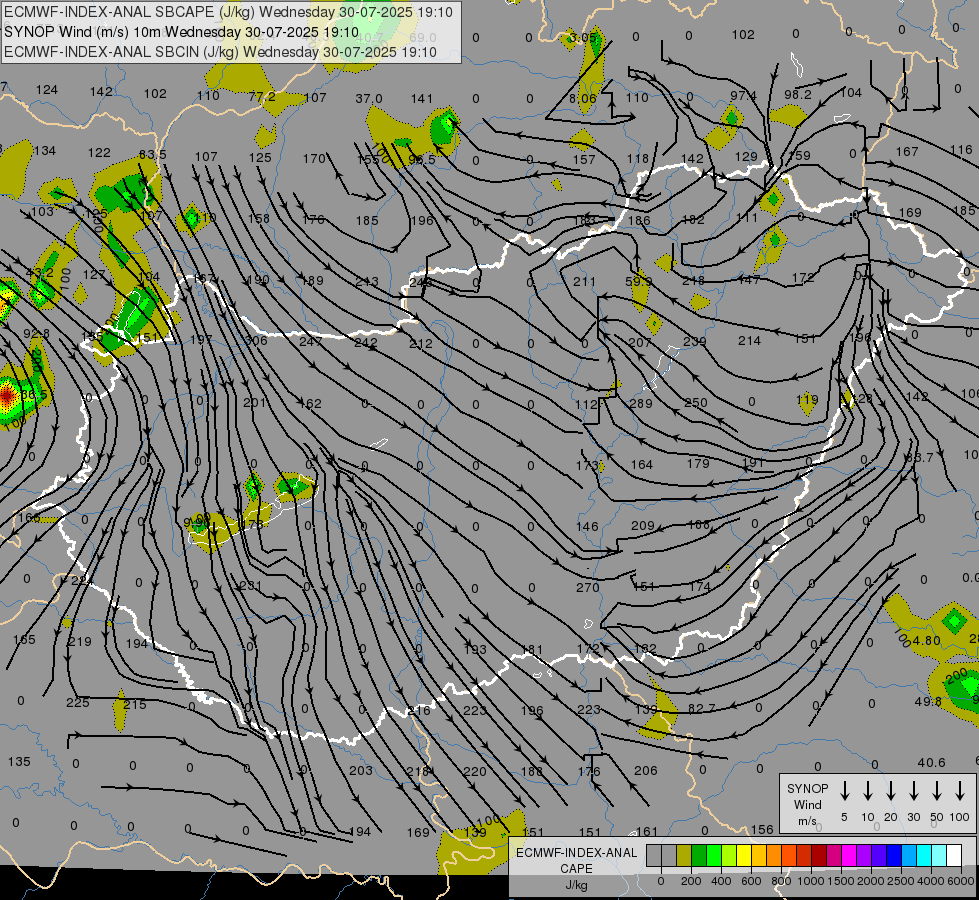Screen dimensions: 979x900
Task: Click the map value 40.6
Action: [932, 763]
